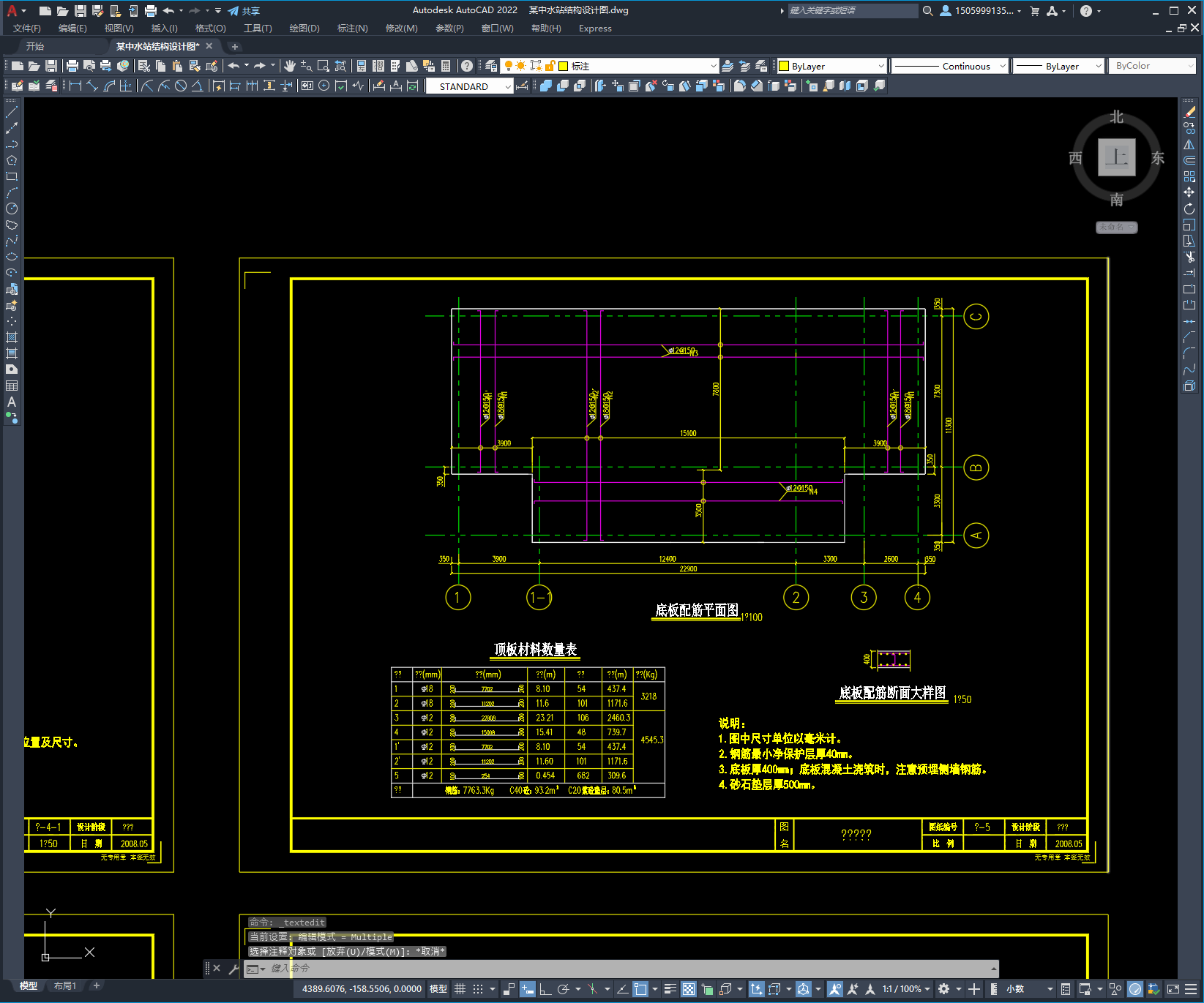Switch to the 布局1 layout tab

click(x=64, y=986)
